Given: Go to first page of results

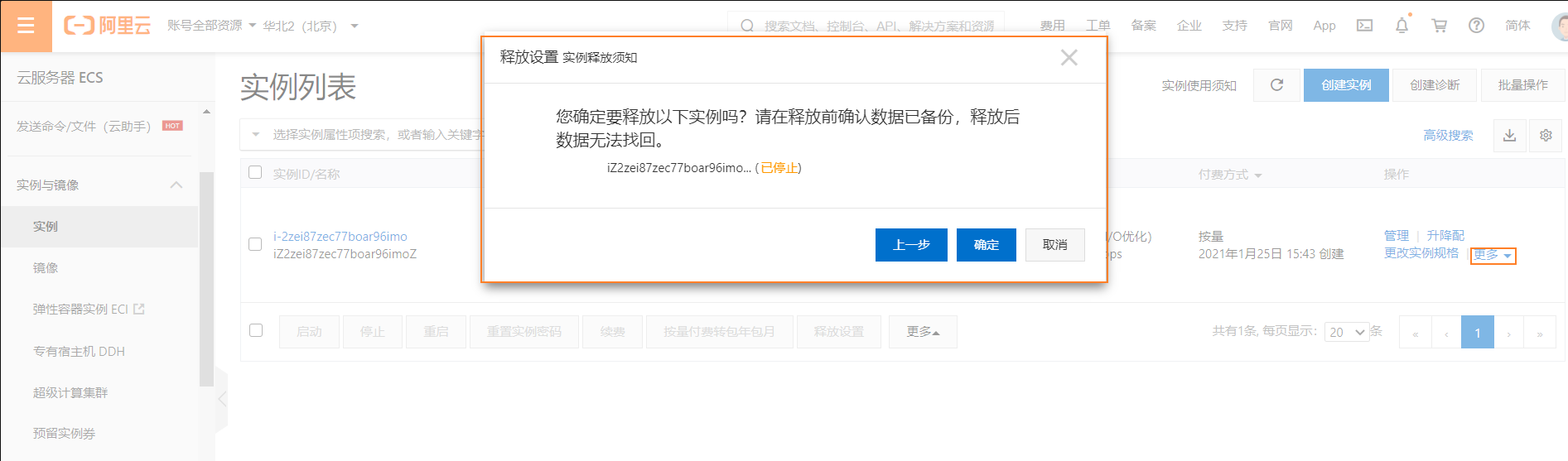Looking at the screenshot, I should pos(1416,333).
